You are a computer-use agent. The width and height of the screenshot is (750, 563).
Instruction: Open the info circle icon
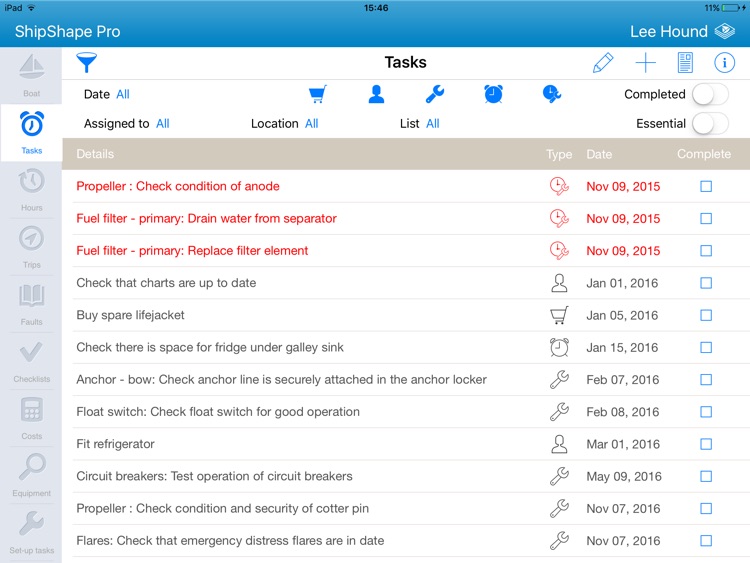724,63
